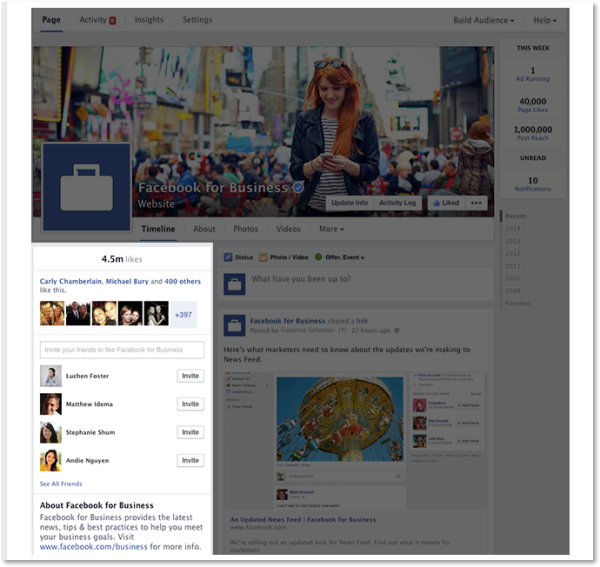Click the 400 others link

[183, 281]
